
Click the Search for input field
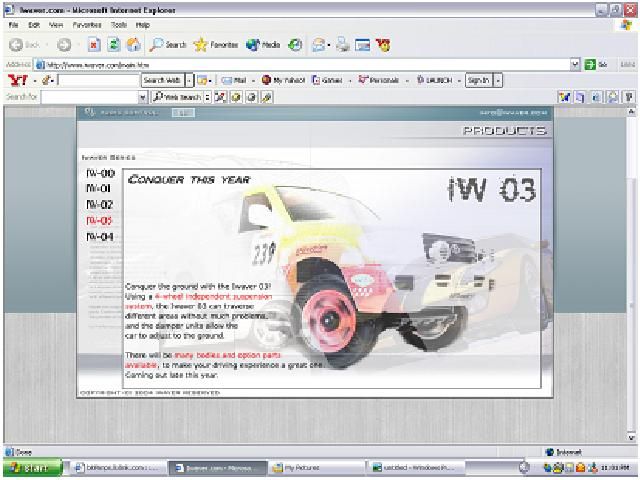click(x=90, y=97)
